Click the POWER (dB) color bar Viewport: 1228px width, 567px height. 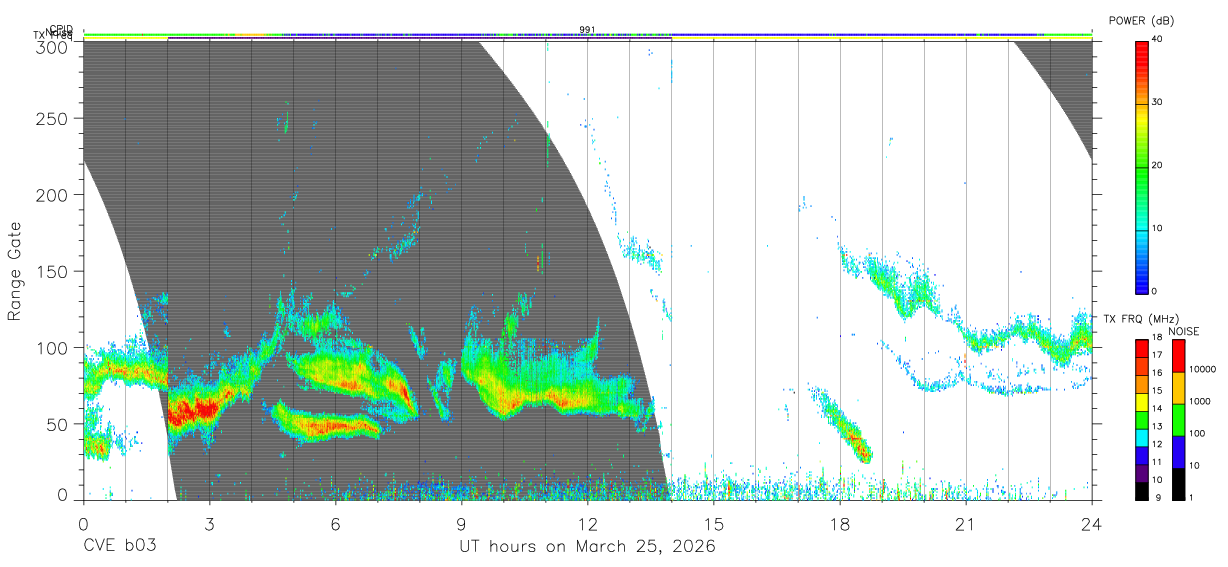coord(1141,166)
